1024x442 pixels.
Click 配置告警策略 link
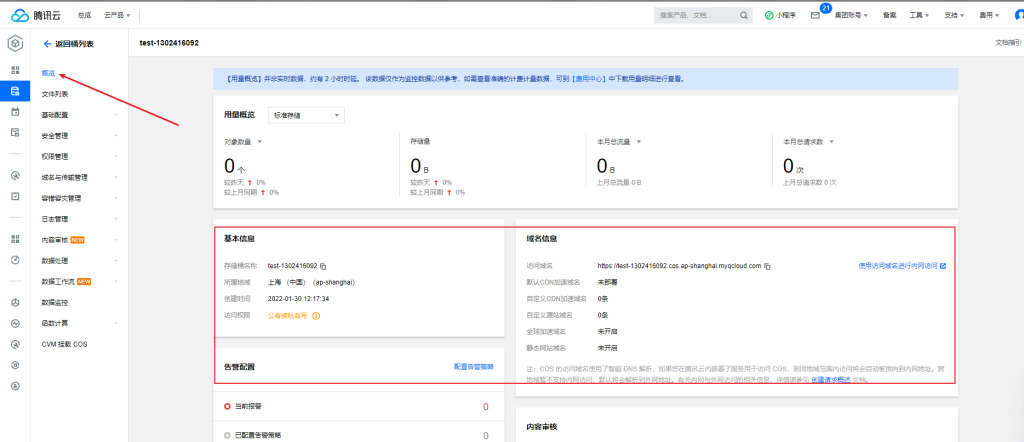pyautogui.click(x=473, y=367)
